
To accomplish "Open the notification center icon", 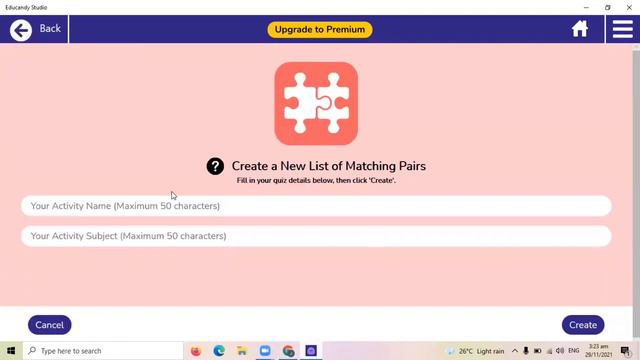I will click(x=625, y=351).
